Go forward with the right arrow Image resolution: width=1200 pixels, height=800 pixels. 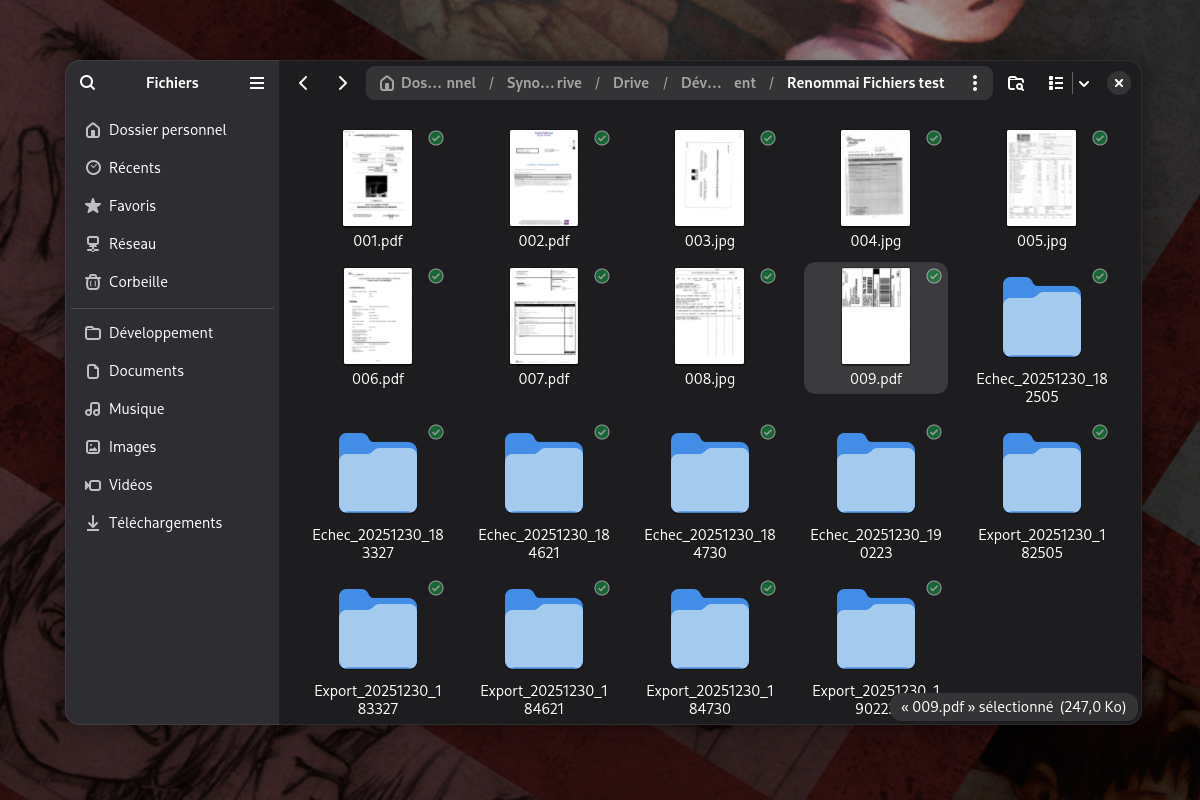click(343, 83)
